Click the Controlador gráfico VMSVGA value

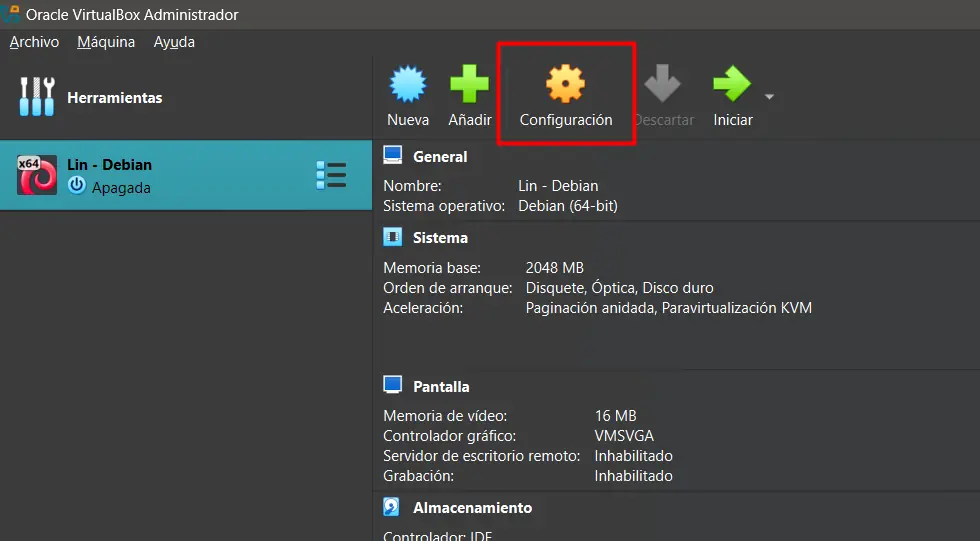coord(625,436)
